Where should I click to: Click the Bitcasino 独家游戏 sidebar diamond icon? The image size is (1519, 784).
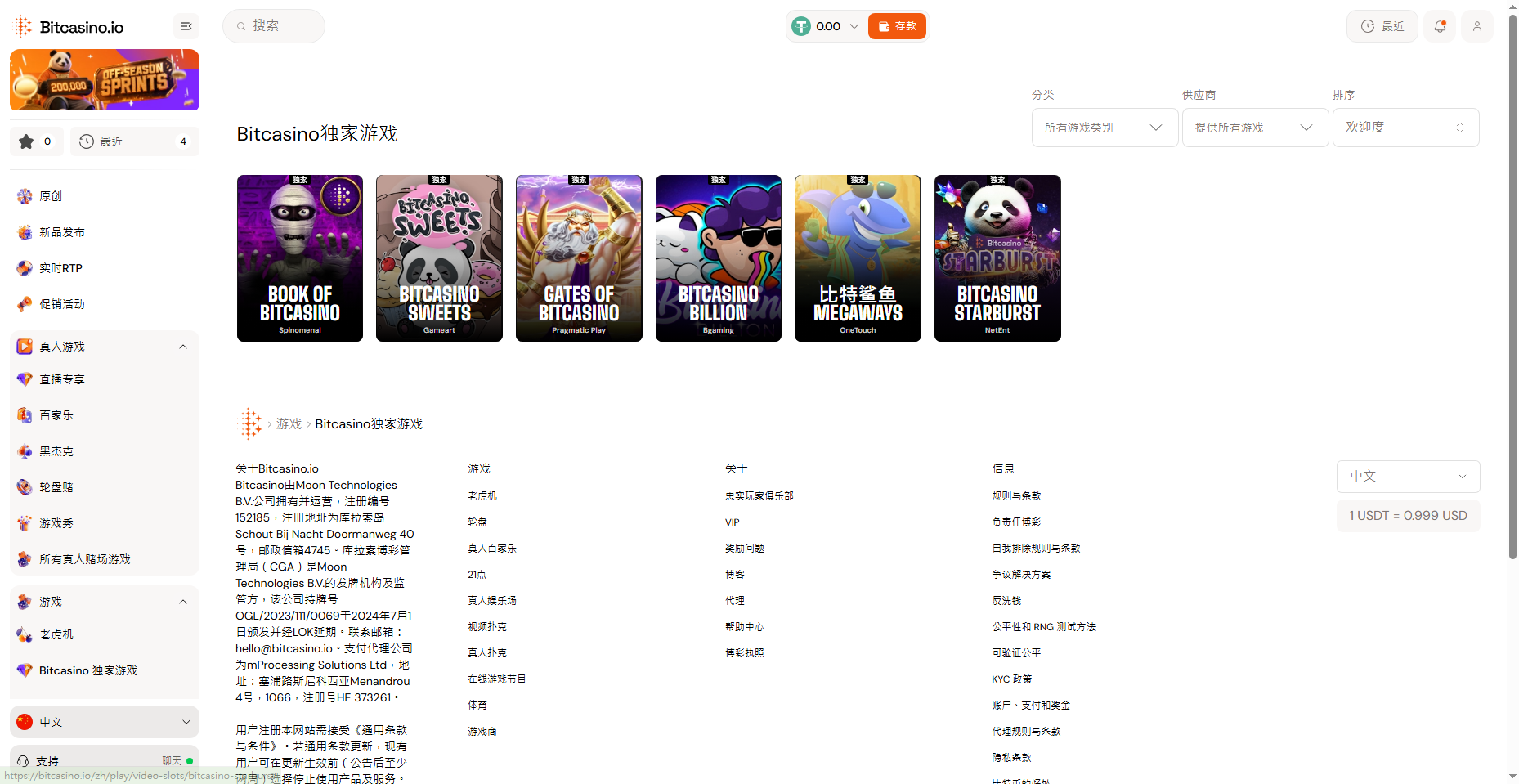[25, 670]
